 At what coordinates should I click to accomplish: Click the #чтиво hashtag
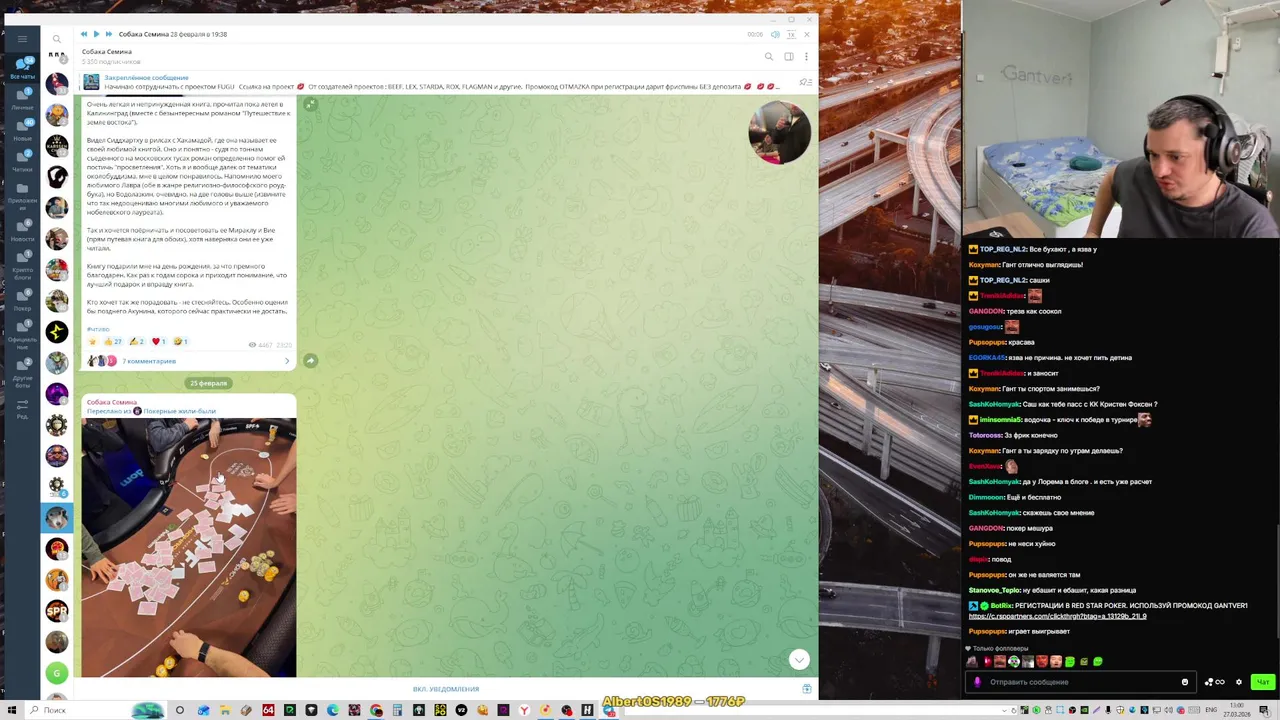98,329
